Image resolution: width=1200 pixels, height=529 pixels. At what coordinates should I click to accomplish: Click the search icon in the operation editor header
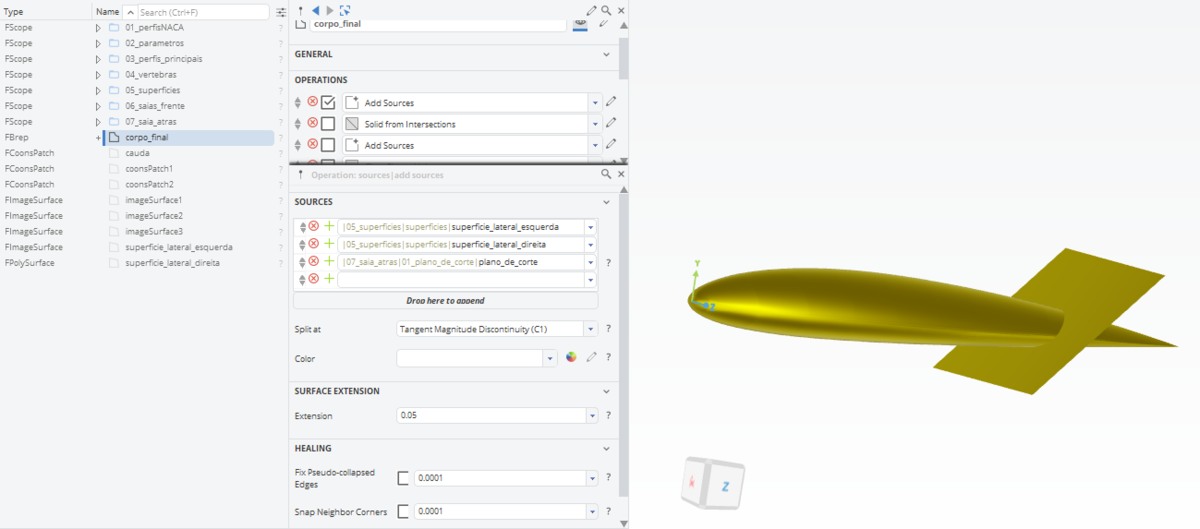click(x=606, y=174)
